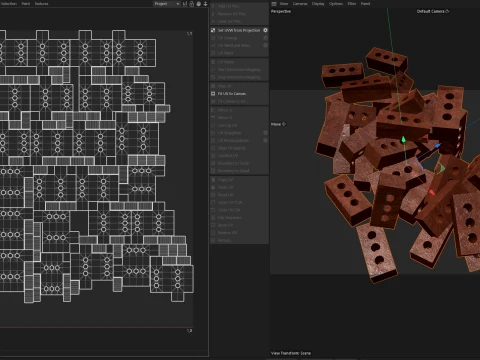Open the viewport Filter menu
The width and height of the screenshot is (480, 360).
tap(352, 4)
